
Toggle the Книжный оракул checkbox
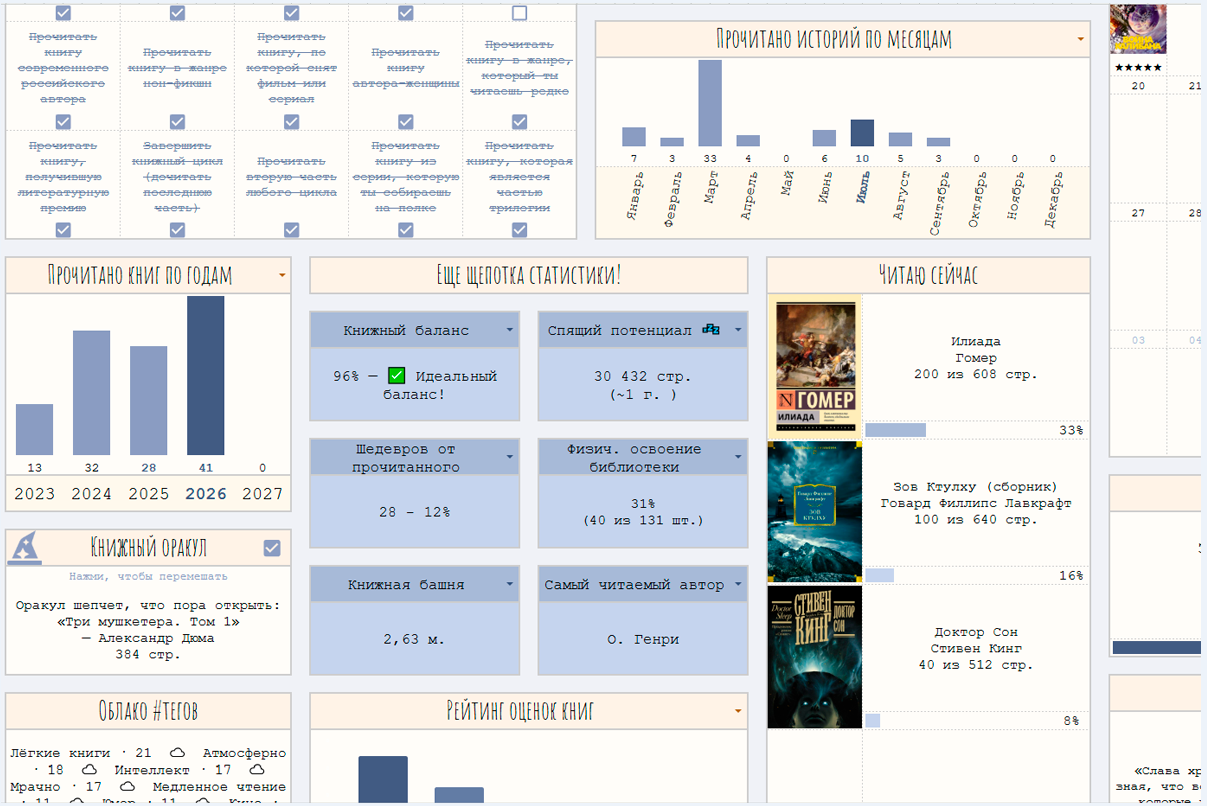[272, 547]
